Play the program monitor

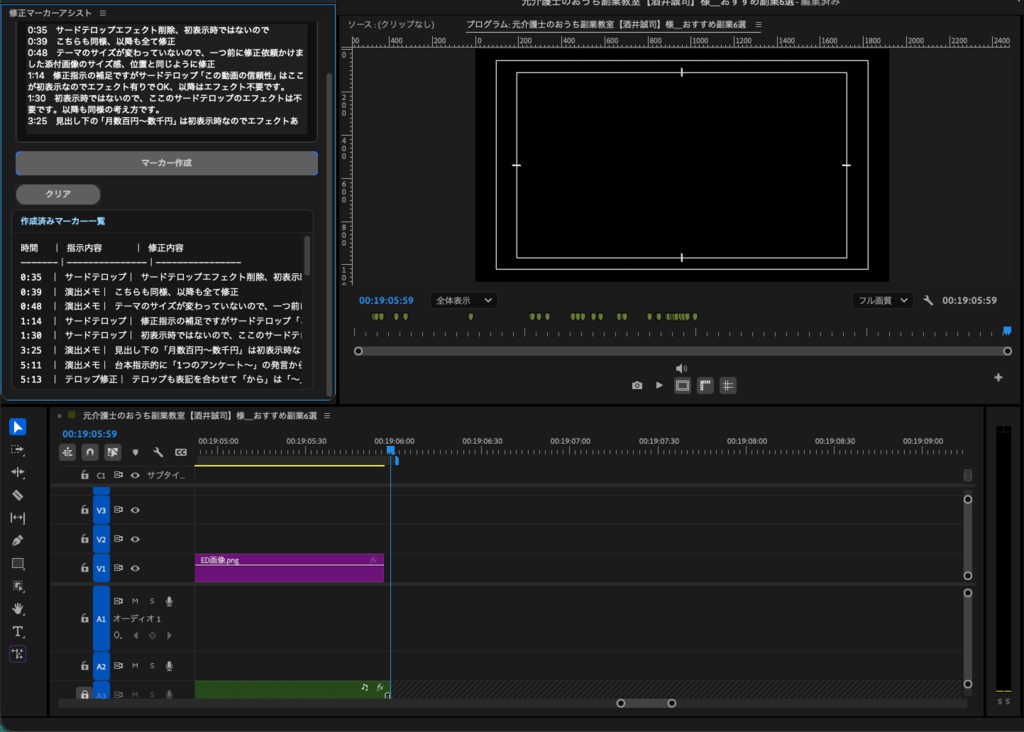660,385
